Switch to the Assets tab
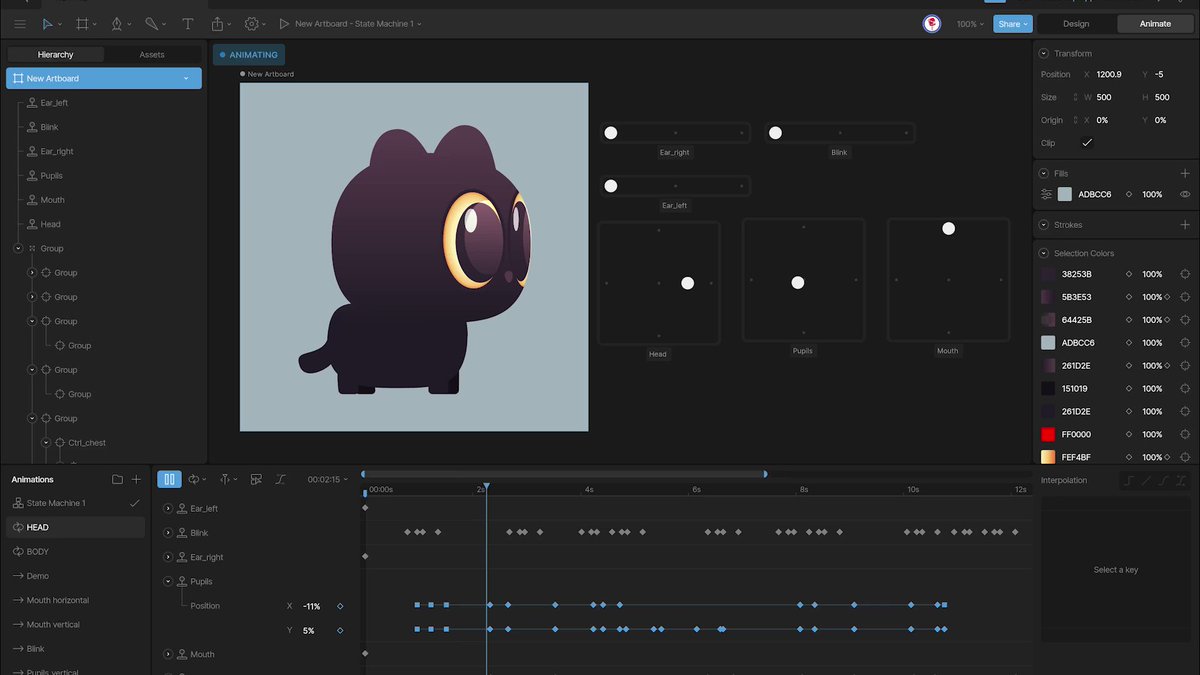Screen dimensions: 1200x675 pos(152,55)
